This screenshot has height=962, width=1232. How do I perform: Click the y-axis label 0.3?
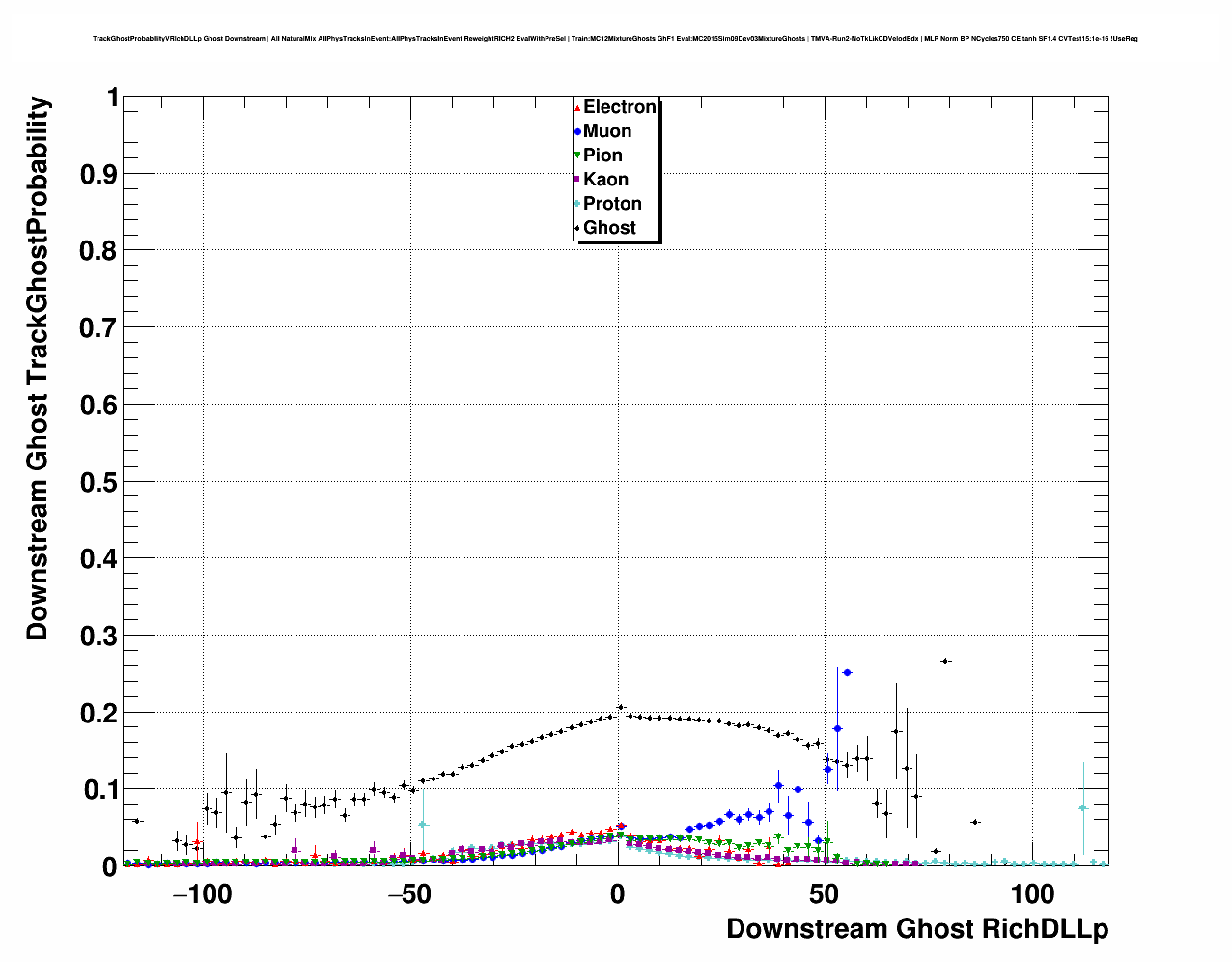coord(100,636)
